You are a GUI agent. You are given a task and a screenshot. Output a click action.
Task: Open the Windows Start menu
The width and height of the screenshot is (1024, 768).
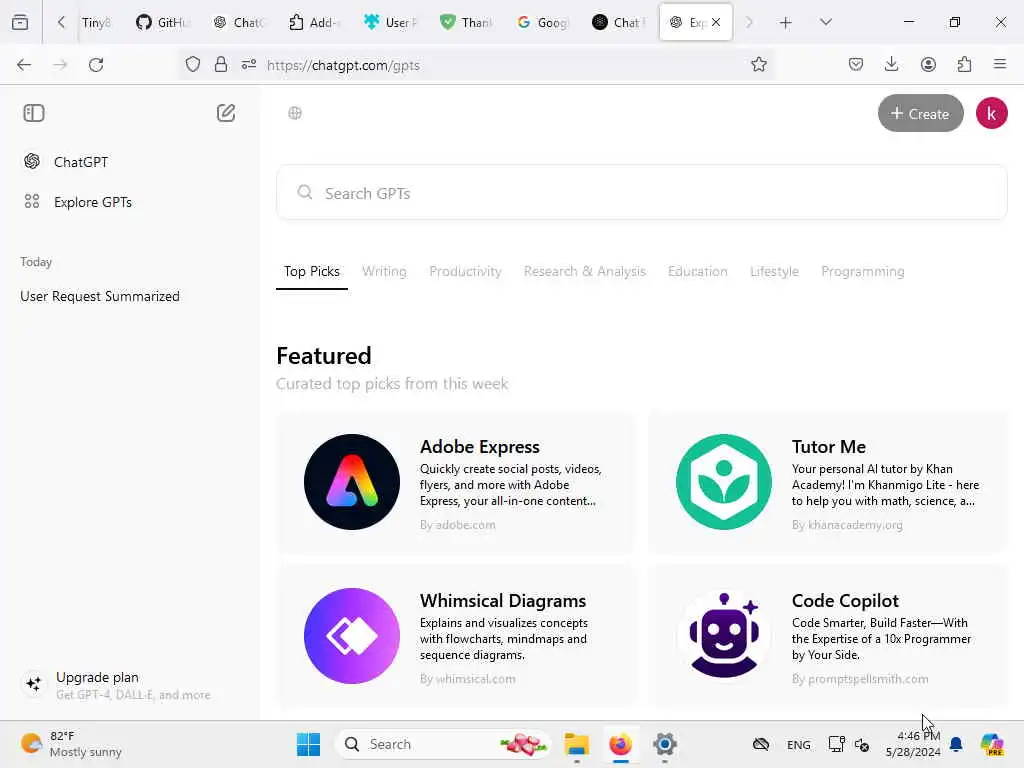[x=308, y=744]
